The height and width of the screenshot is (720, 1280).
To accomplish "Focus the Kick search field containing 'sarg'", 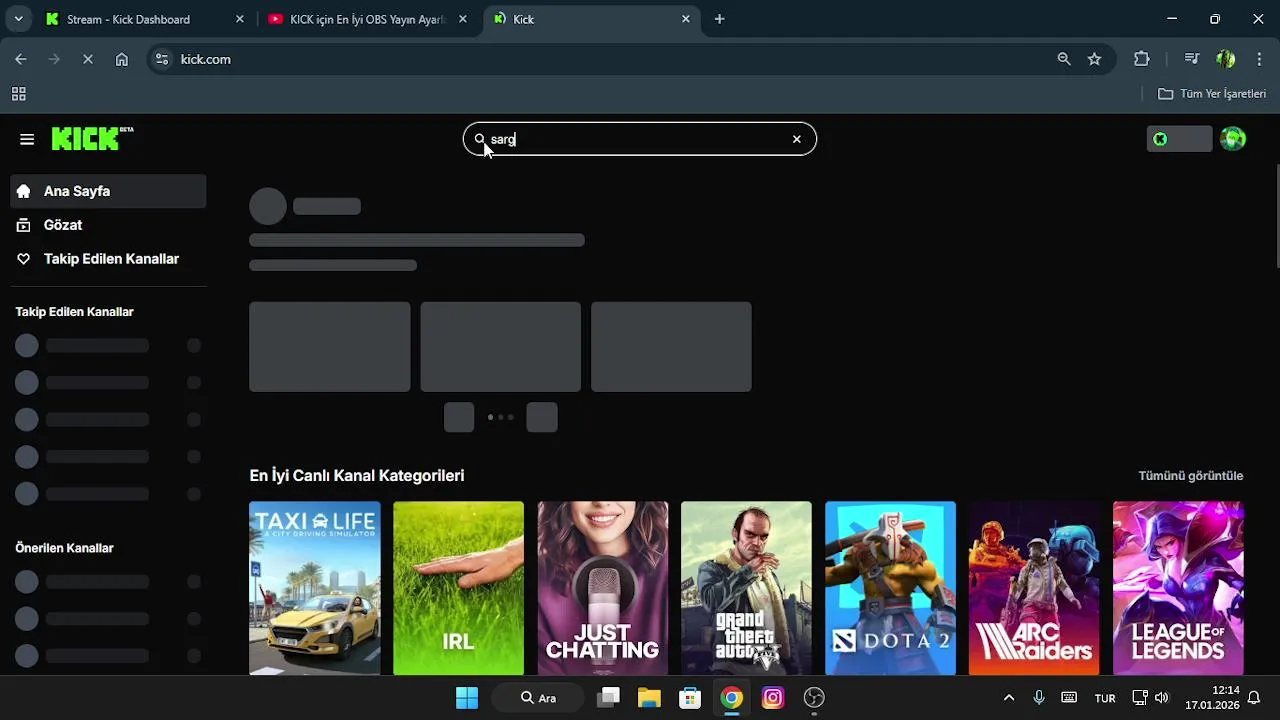I will (x=640, y=139).
